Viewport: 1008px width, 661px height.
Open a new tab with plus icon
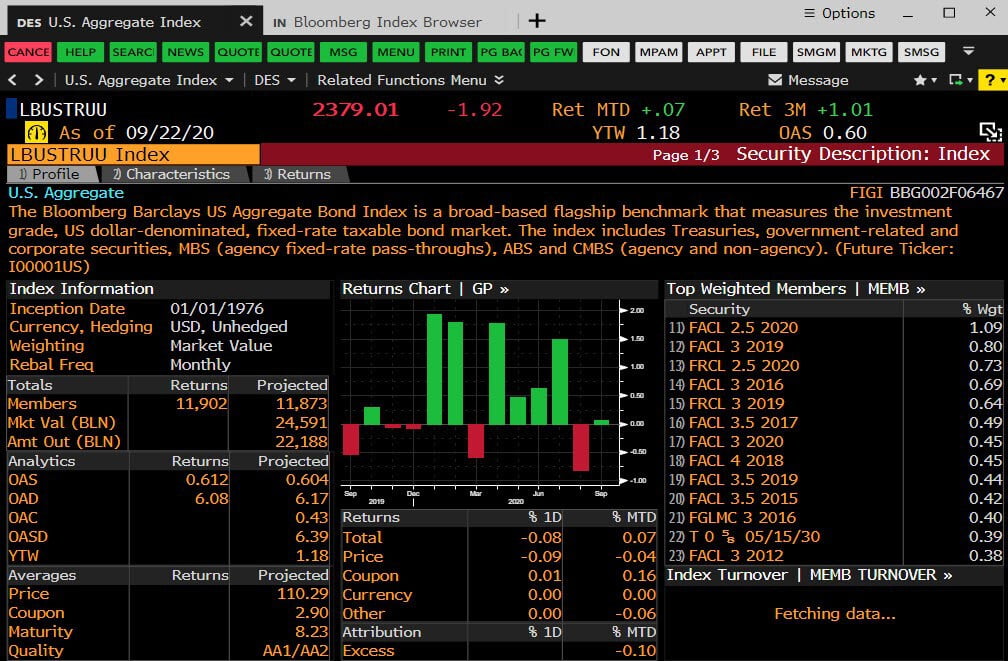tap(537, 21)
